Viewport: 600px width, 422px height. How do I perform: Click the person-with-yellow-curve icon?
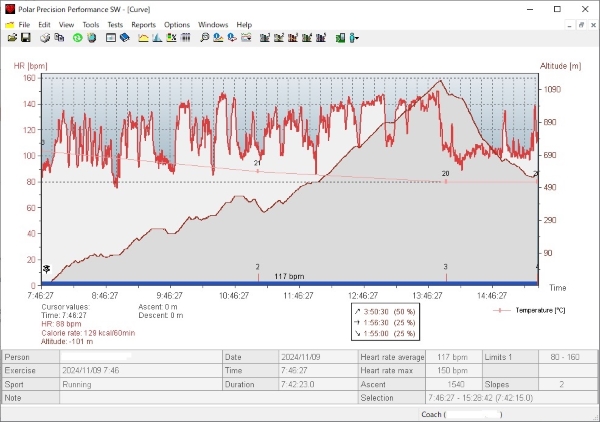point(218,37)
